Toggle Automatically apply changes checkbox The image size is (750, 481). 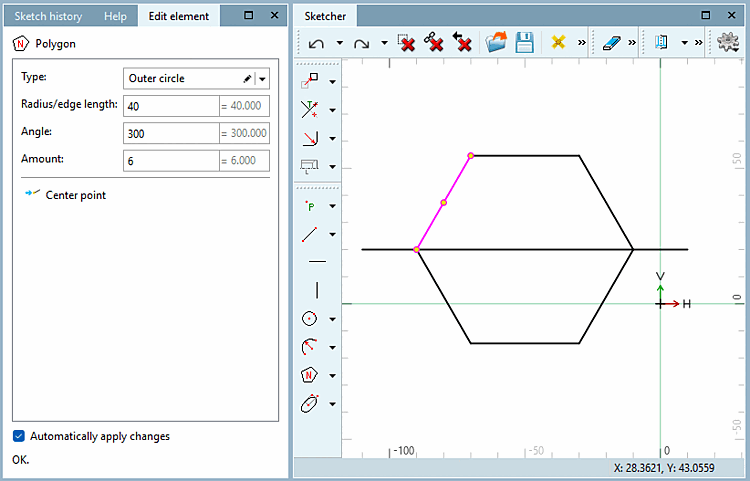pyautogui.click(x=19, y=436)
